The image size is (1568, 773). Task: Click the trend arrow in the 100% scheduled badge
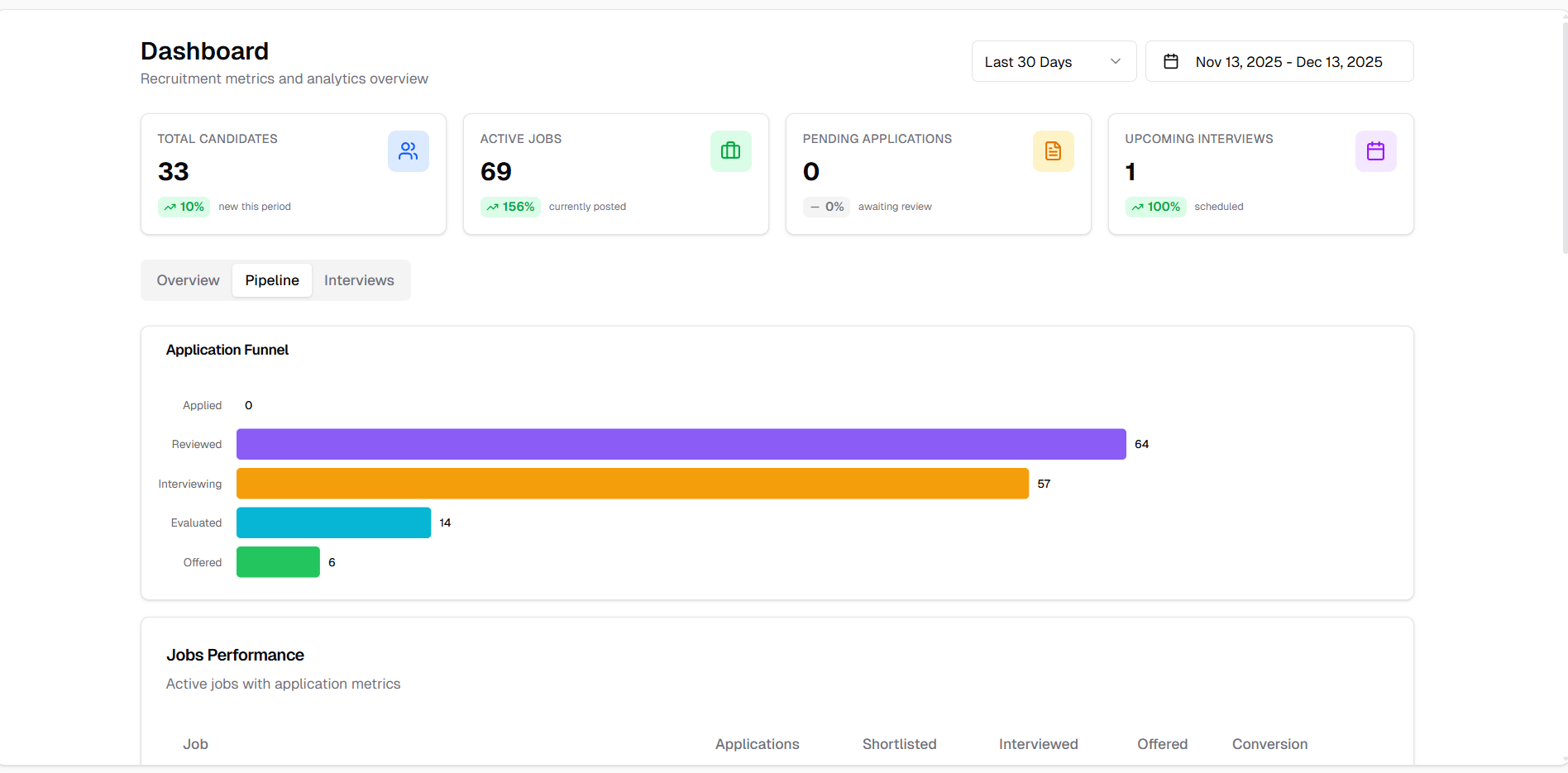tap(1138, 207)
